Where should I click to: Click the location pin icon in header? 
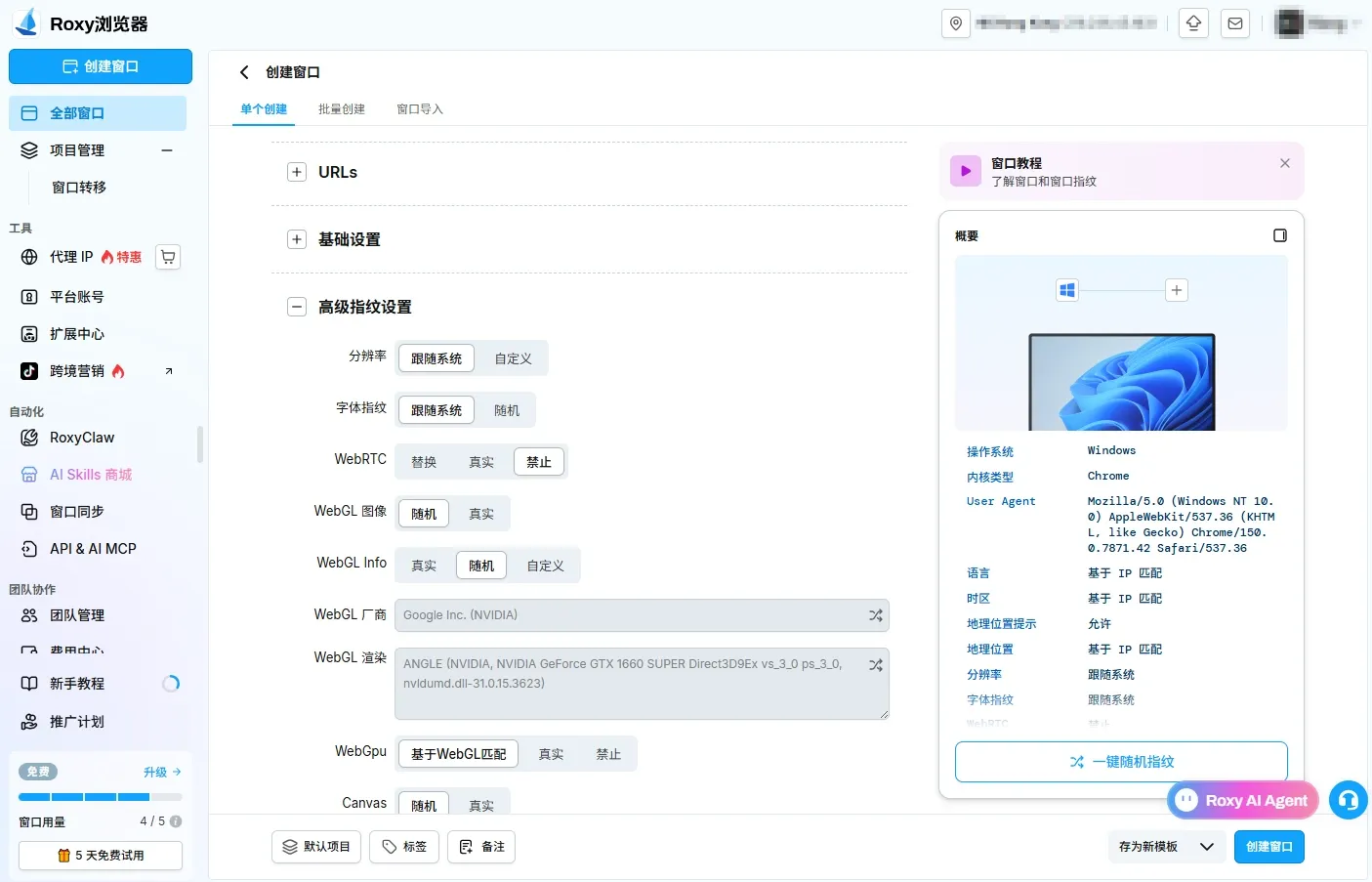[956, 23]
